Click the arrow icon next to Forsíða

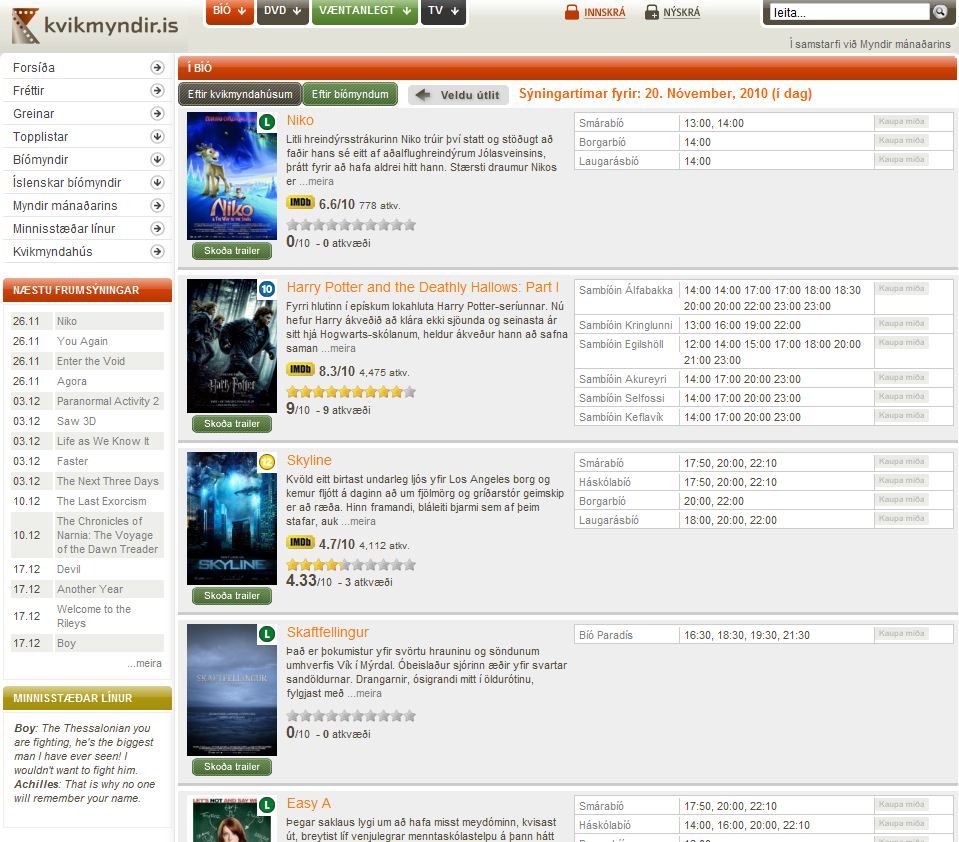click(157, 68)
